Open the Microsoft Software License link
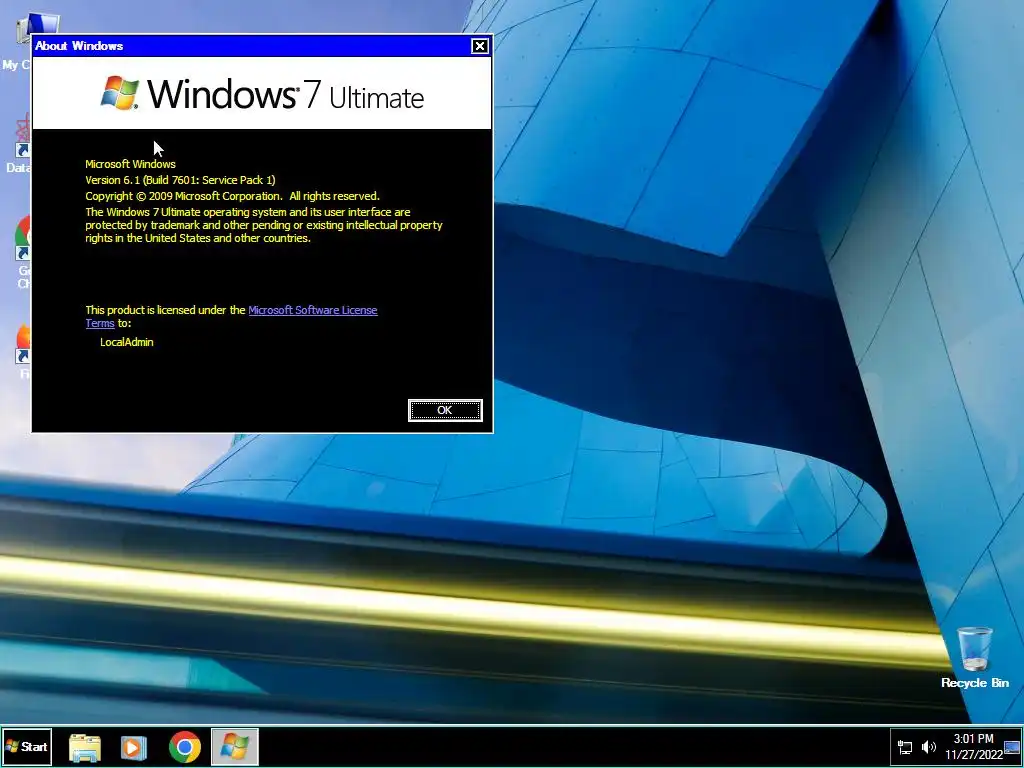Image resolution: width=1024 pixels, height=768 pixels. (312, 310)
